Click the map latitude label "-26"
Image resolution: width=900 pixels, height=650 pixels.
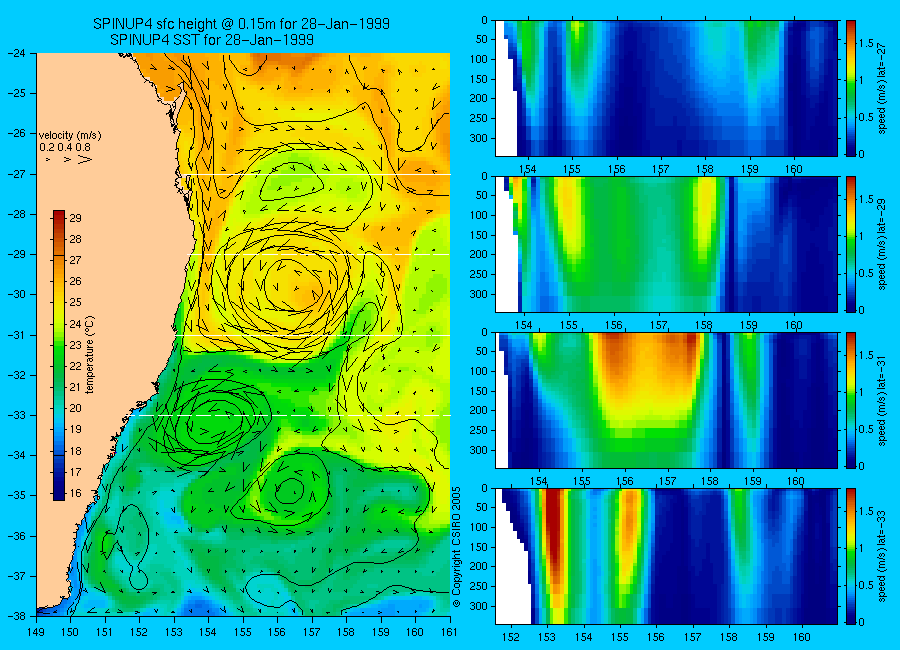point(17,133)
